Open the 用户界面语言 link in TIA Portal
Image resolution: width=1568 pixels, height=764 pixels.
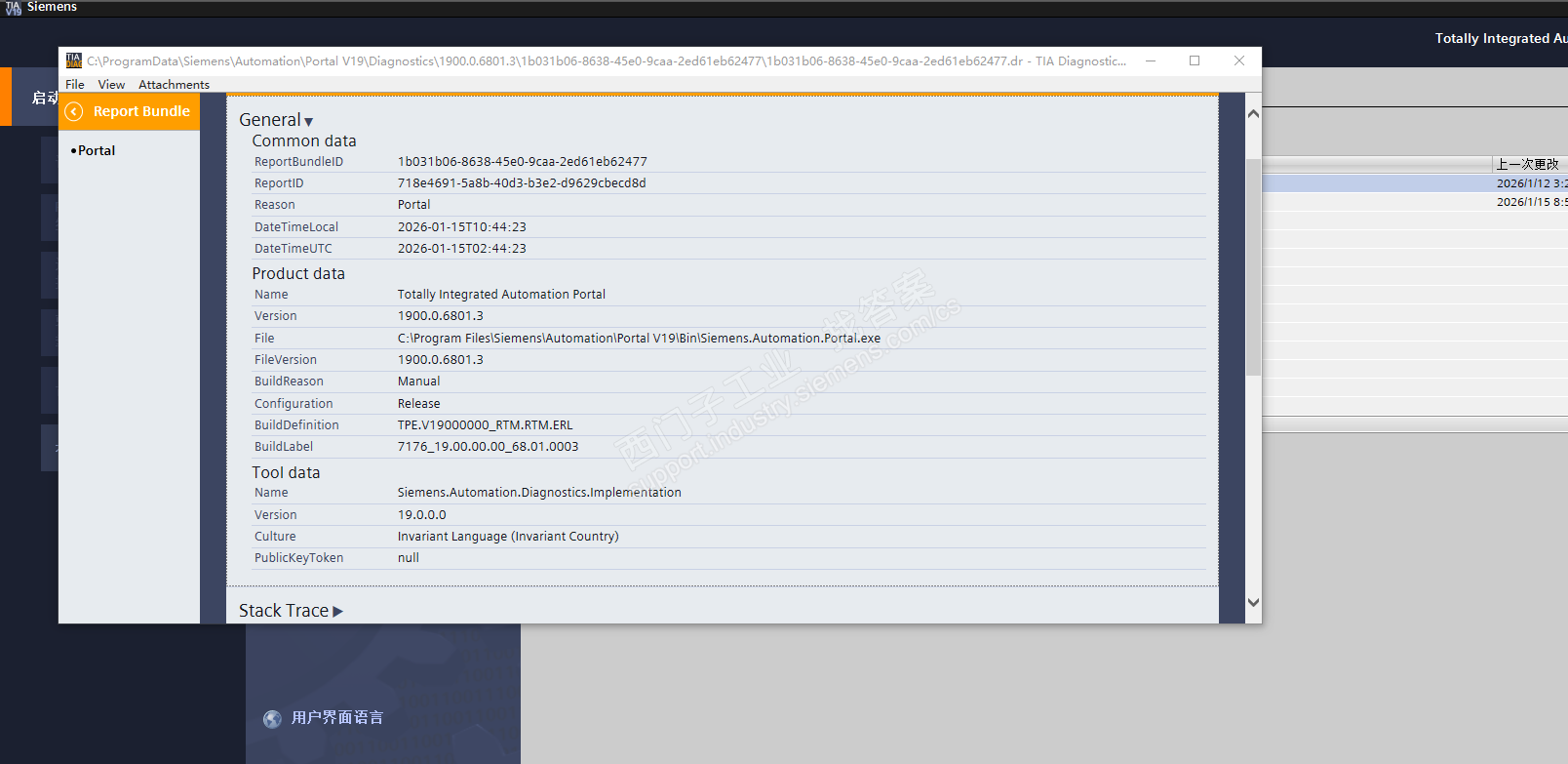(337, 718)
